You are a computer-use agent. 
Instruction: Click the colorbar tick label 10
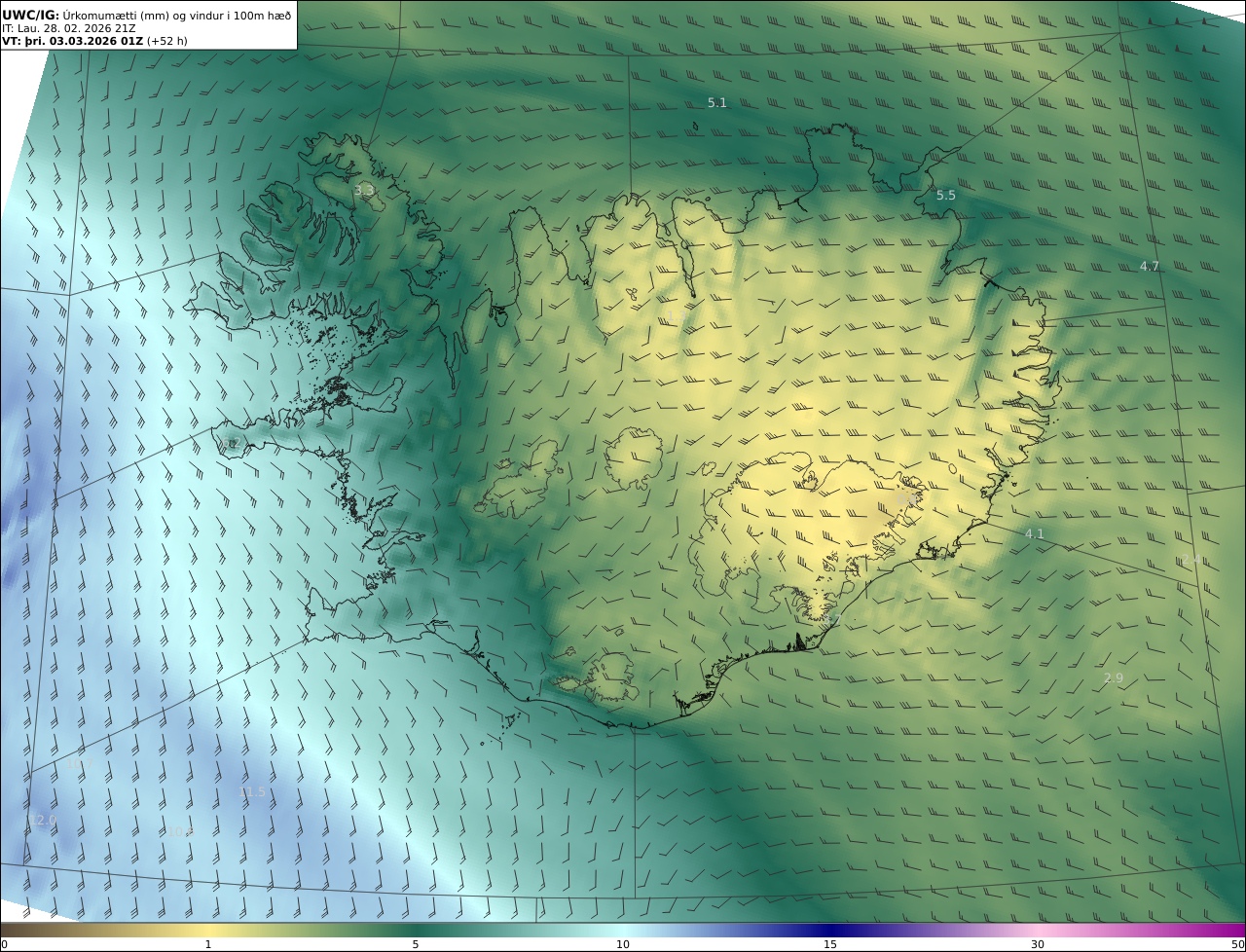tap(623, 944)
